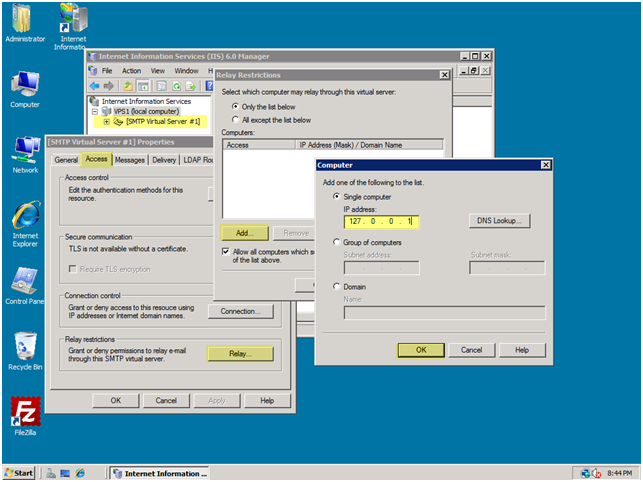
Task: Open the Network desktop icon
Action: [25, 155]
